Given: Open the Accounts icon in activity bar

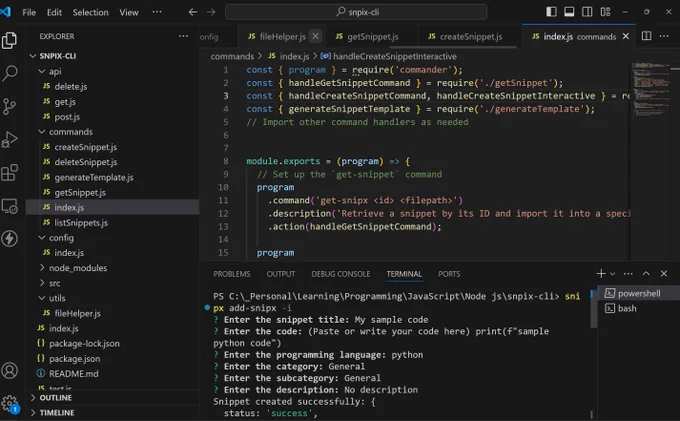Looking at the screenshot, I should (10, 371).
